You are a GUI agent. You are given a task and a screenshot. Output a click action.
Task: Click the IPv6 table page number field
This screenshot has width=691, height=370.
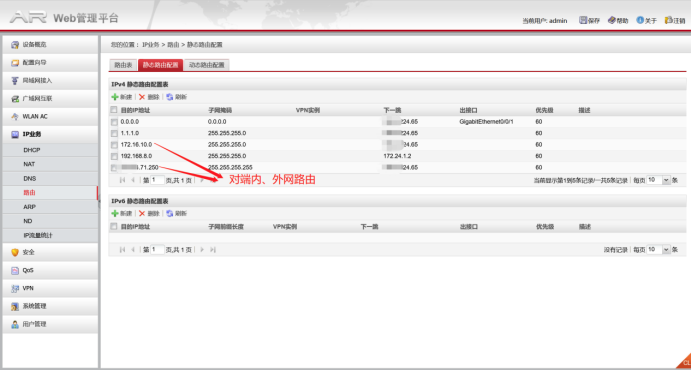pos(157,250)
